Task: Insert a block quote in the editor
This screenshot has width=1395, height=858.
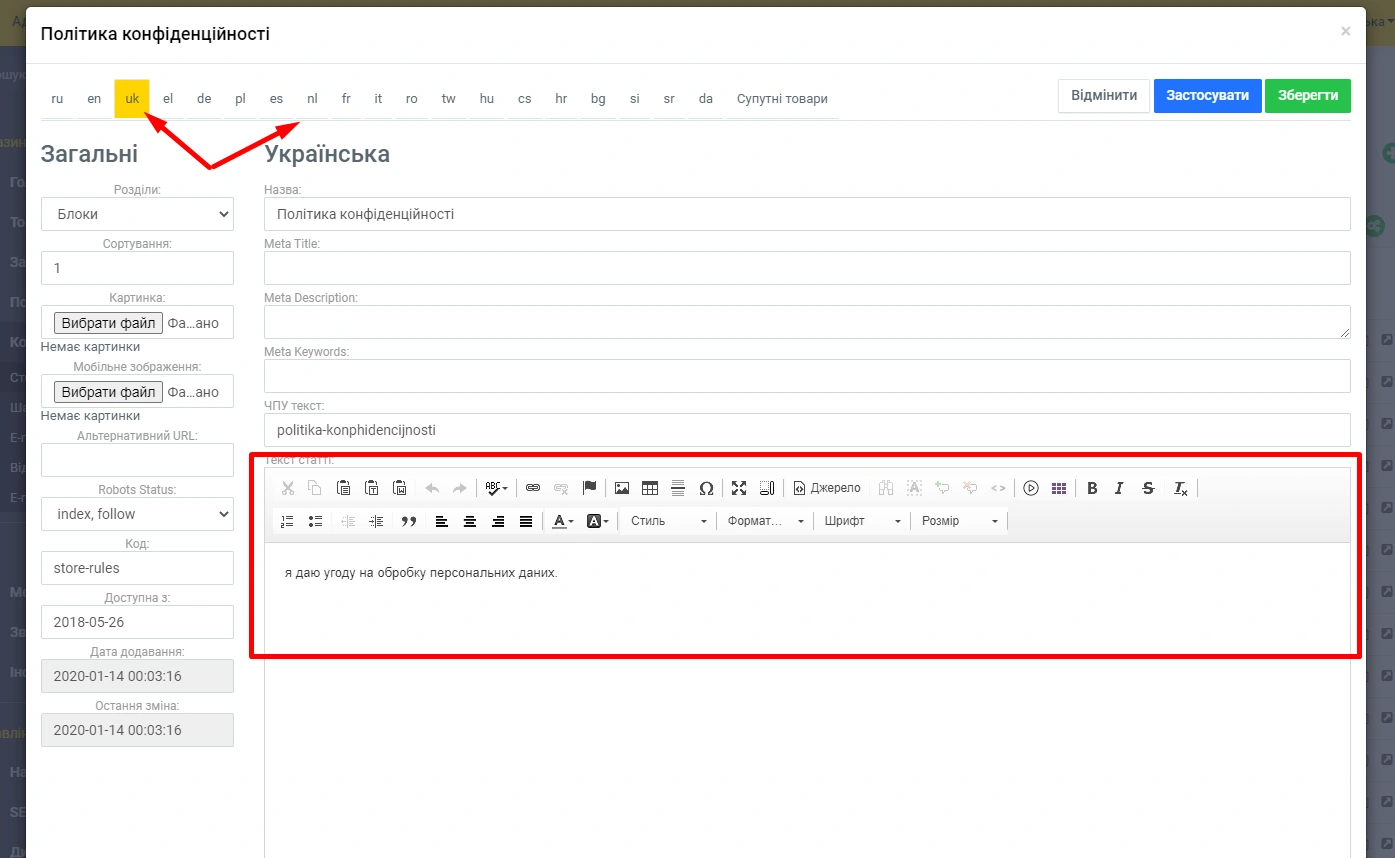Action: (408, 521)
